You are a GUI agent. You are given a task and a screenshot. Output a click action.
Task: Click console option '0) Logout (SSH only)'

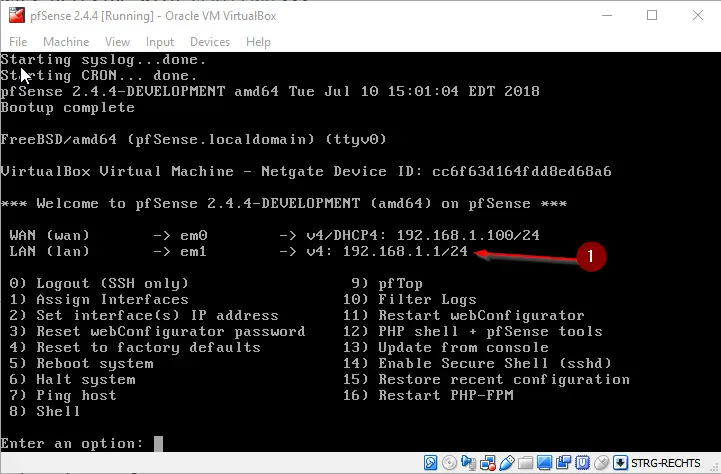point(99,283)
